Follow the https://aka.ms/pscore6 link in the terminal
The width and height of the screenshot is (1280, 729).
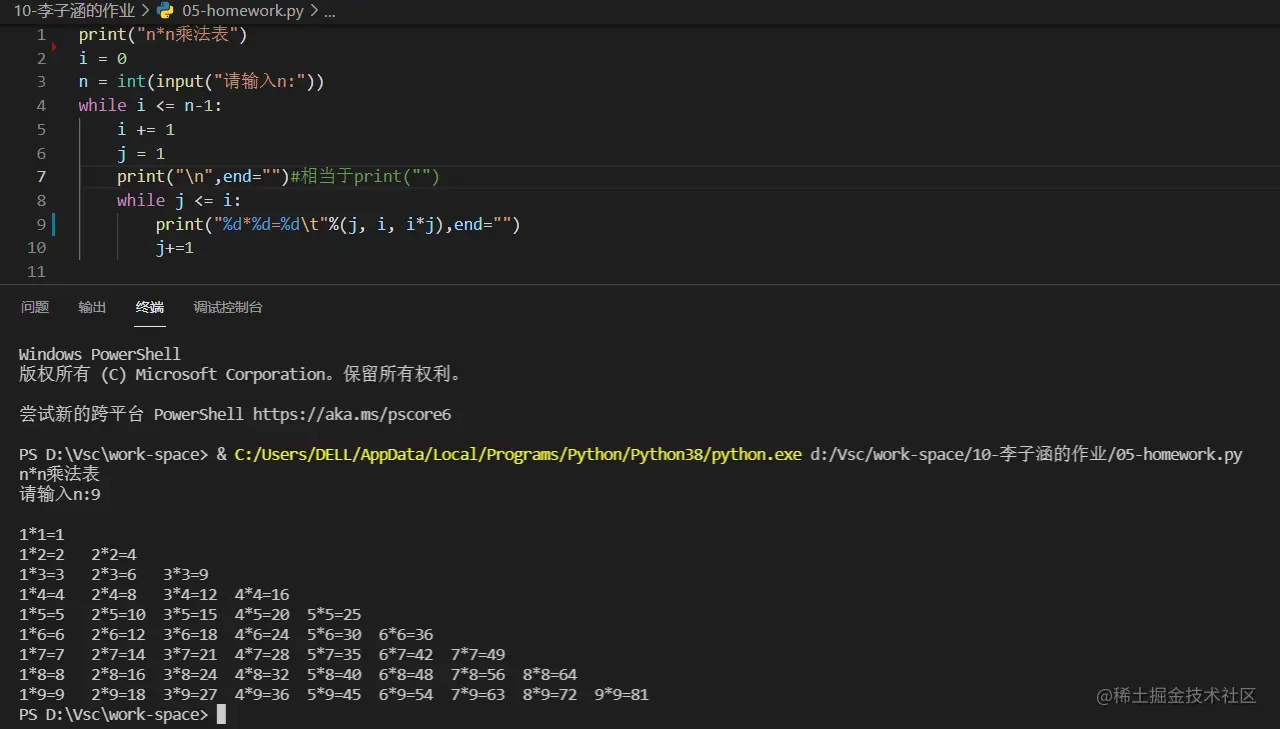coord(352,414)
